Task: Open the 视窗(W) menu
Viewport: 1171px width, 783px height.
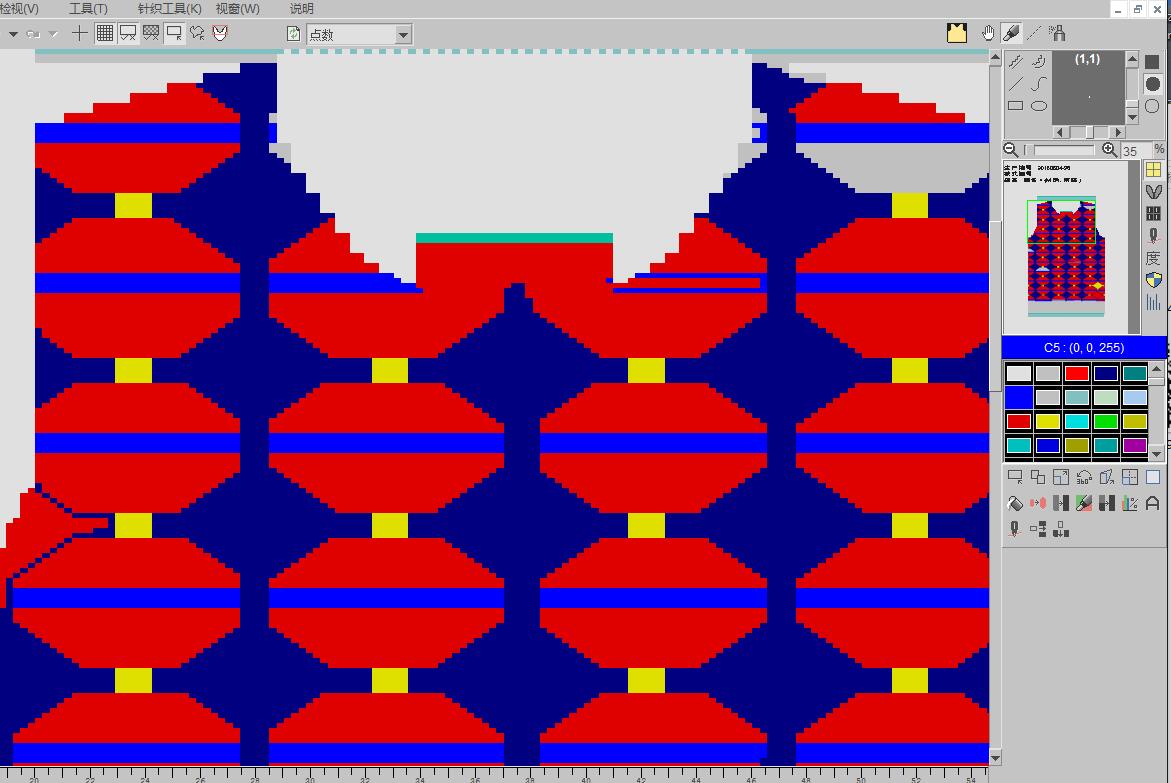Action: tap(237, 8)
